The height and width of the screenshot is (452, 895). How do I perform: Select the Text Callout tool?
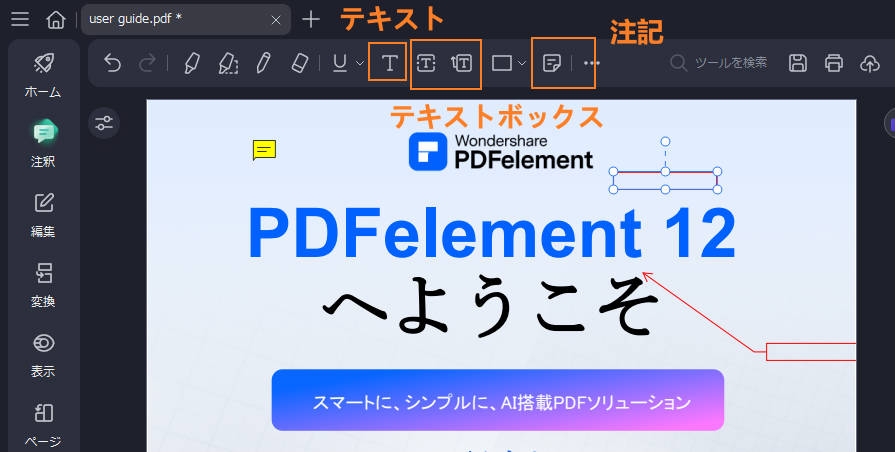tap(462, 63)
